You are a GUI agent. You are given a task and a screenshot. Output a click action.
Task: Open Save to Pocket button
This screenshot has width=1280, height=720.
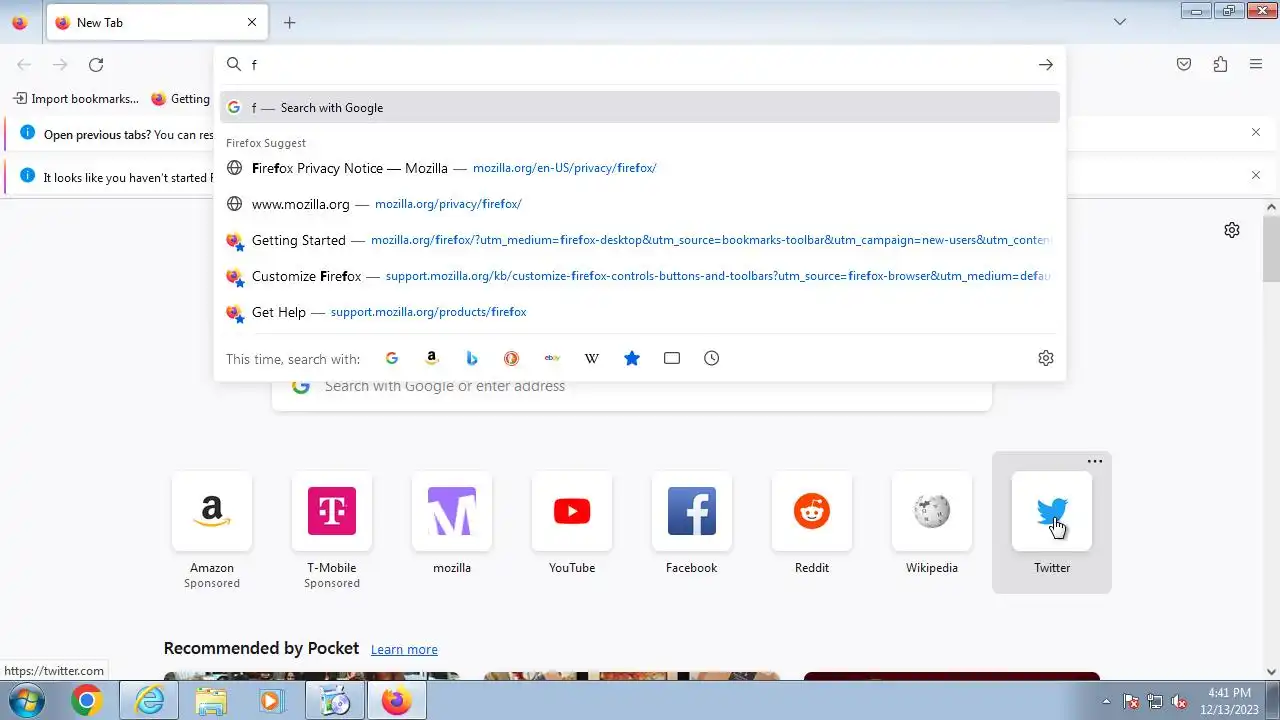point(1184,65)
